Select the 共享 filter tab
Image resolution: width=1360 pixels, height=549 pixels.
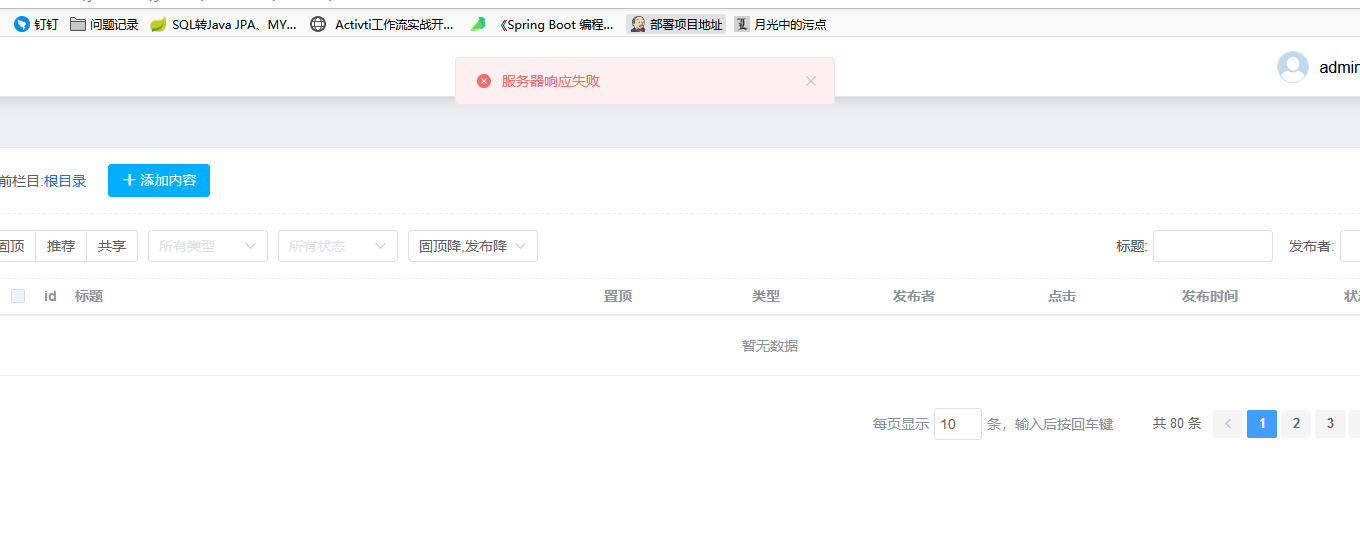pyautogui.click(x=112, y=246)
